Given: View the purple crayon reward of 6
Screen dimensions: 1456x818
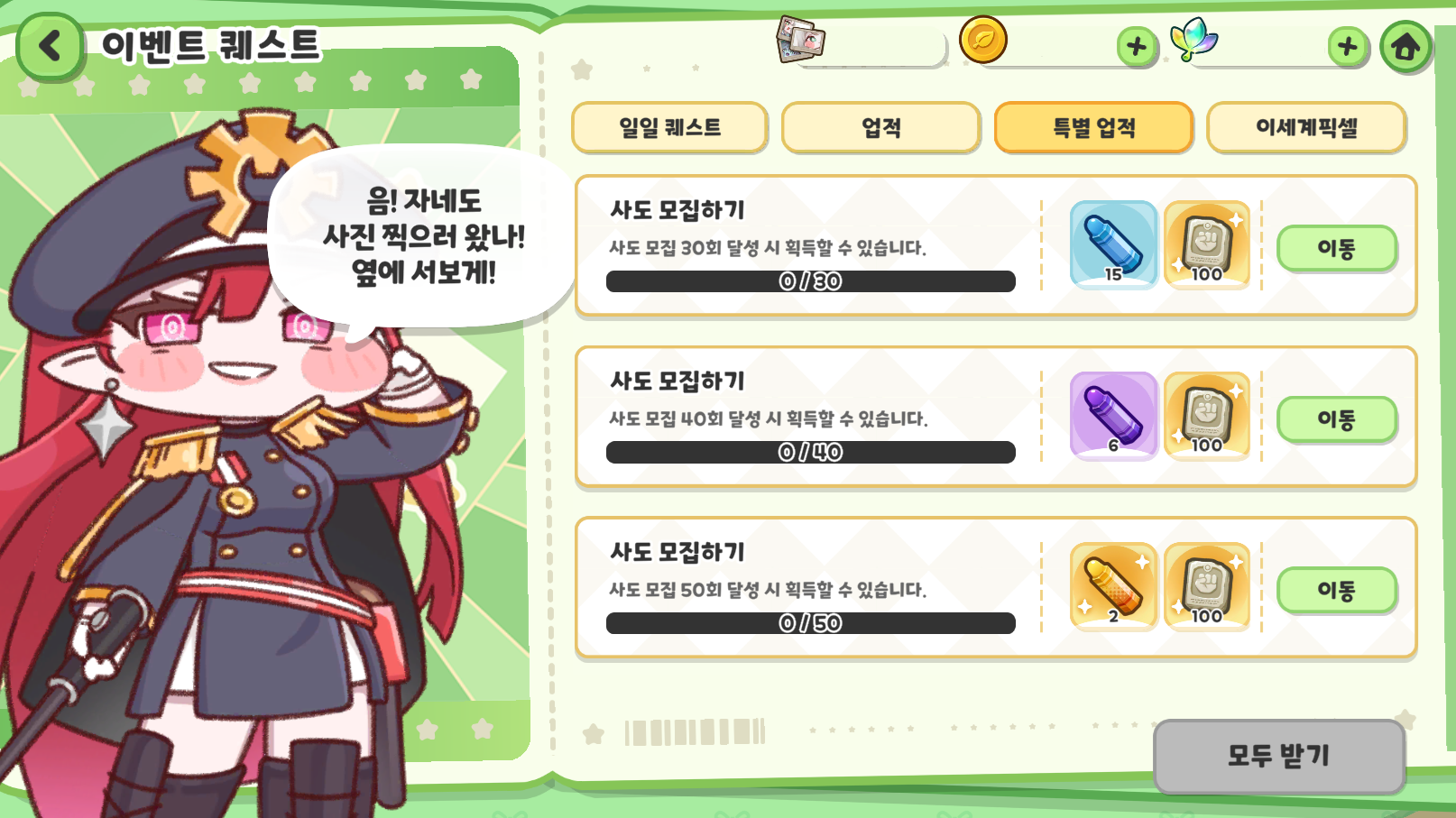Looking at the screenshot, I should pos(1114,416).
